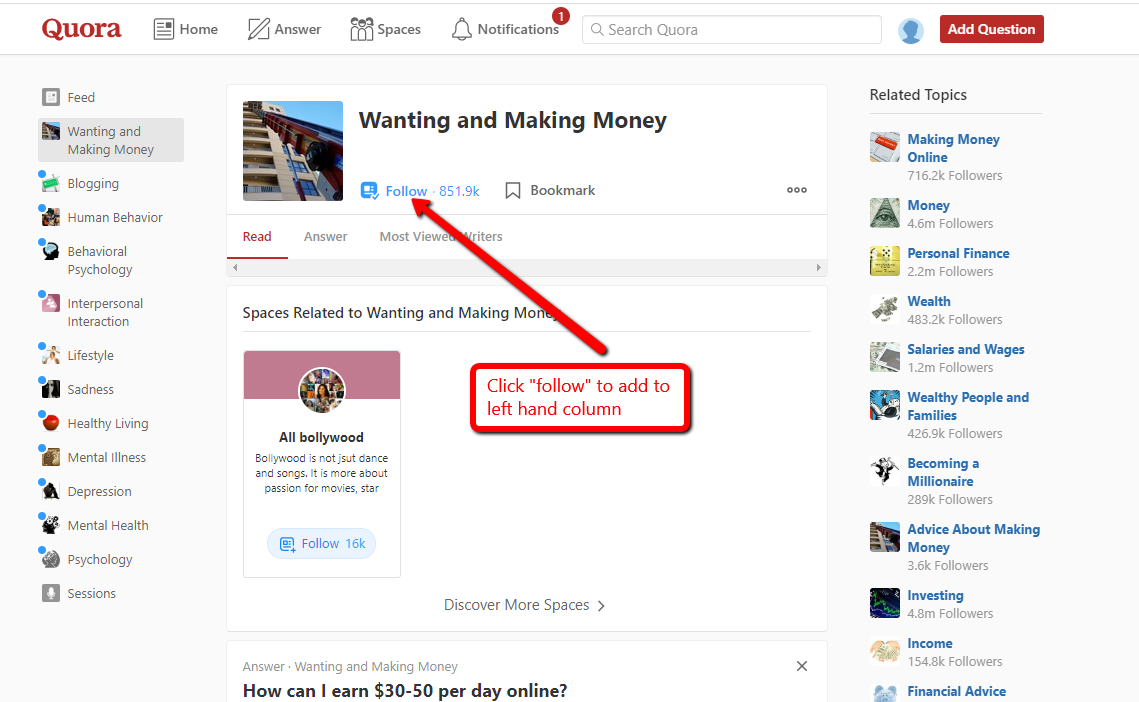Open Advice About Making Money topic

(973, 538)
